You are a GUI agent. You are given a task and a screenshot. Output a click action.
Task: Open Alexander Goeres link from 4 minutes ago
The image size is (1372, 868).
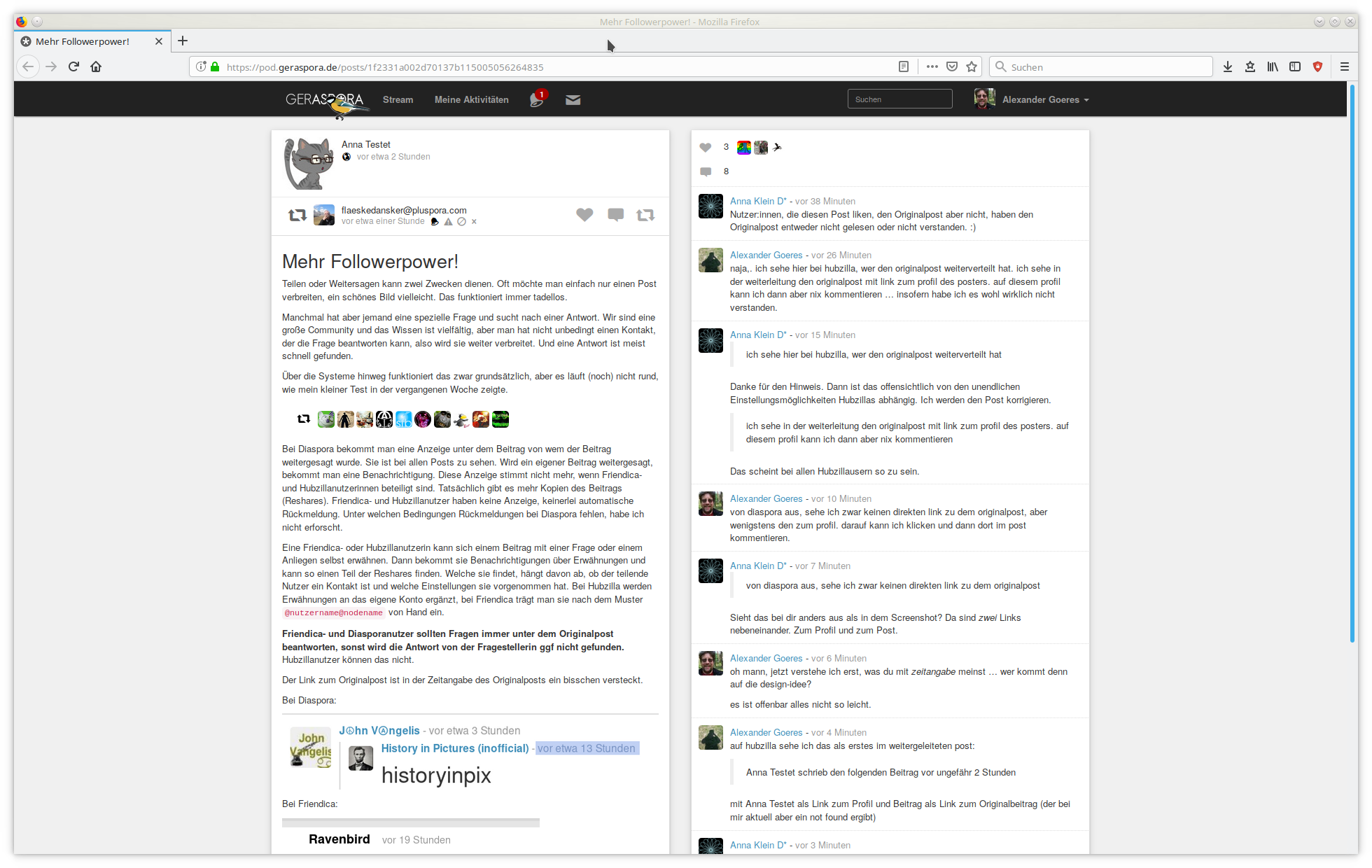click(x=766, y=732)
